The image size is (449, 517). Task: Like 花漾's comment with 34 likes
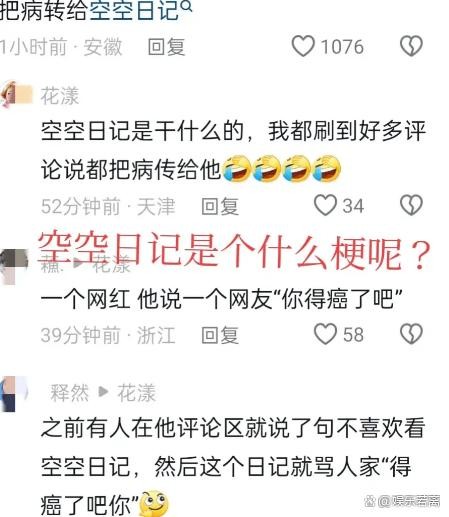[325, 205]
